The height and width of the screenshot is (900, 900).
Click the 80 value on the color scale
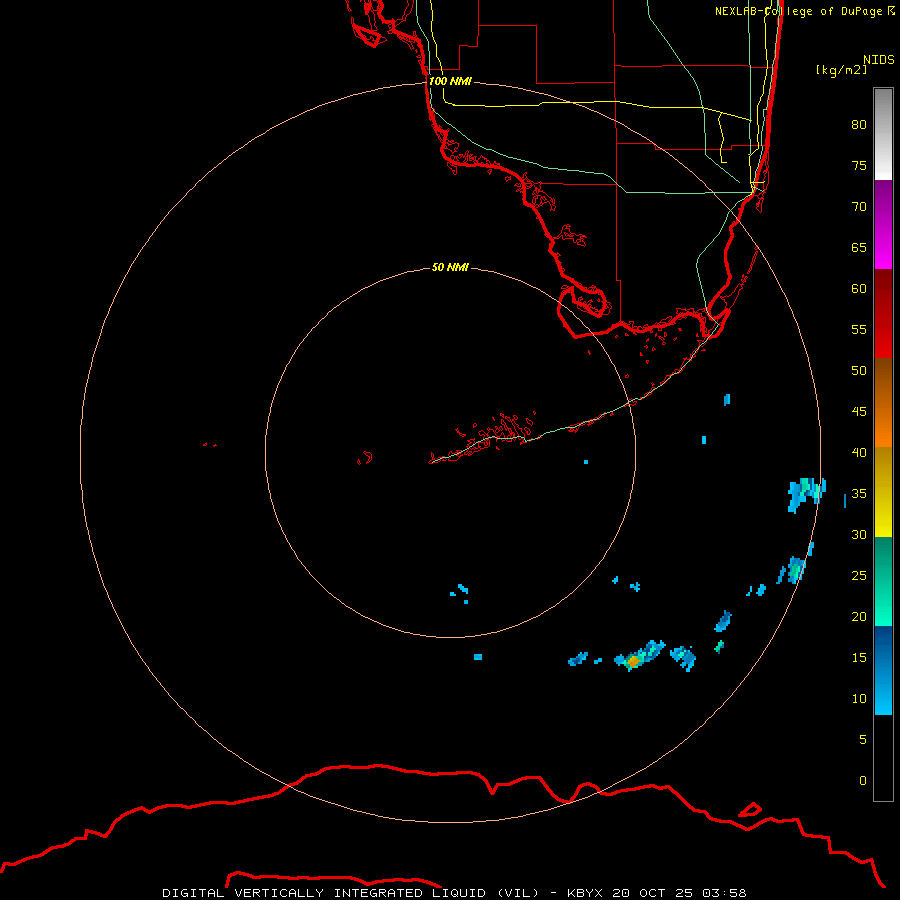[x=859, y=125]
